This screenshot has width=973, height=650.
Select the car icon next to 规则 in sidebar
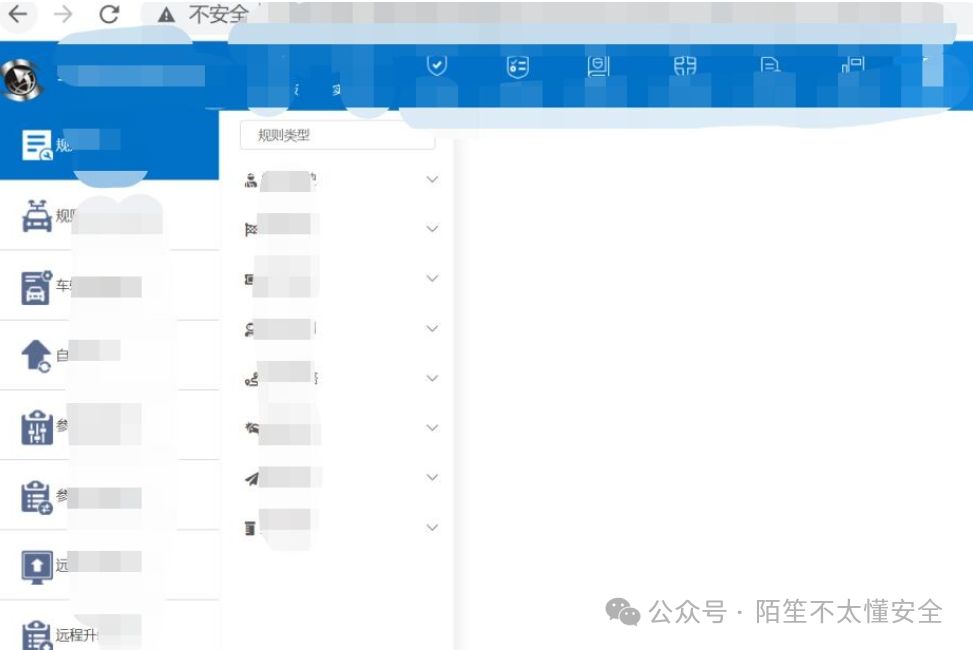click(x=36, y=215)
